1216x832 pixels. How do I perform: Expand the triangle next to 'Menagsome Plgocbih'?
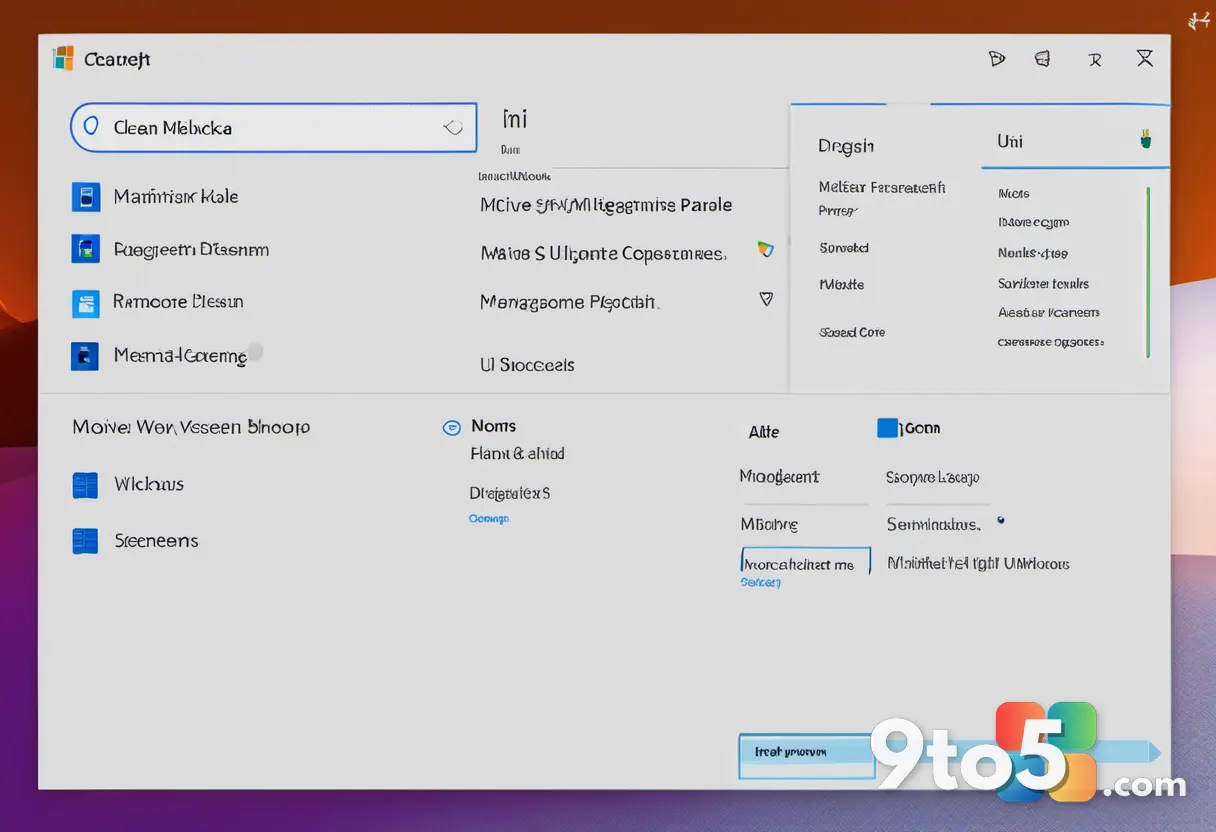click(x=766, y=298)
